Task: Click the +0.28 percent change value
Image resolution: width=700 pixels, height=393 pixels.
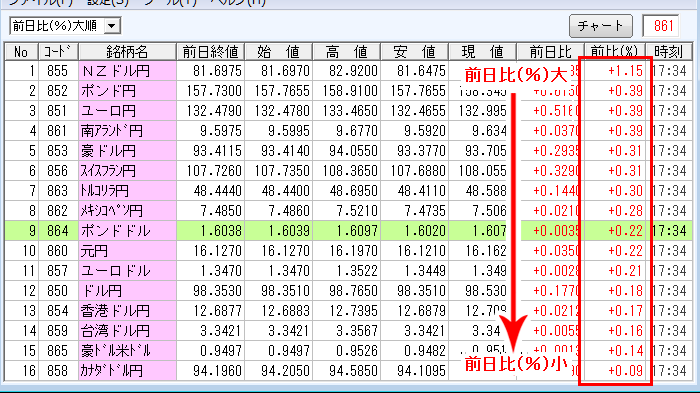Action: (625, 211)
